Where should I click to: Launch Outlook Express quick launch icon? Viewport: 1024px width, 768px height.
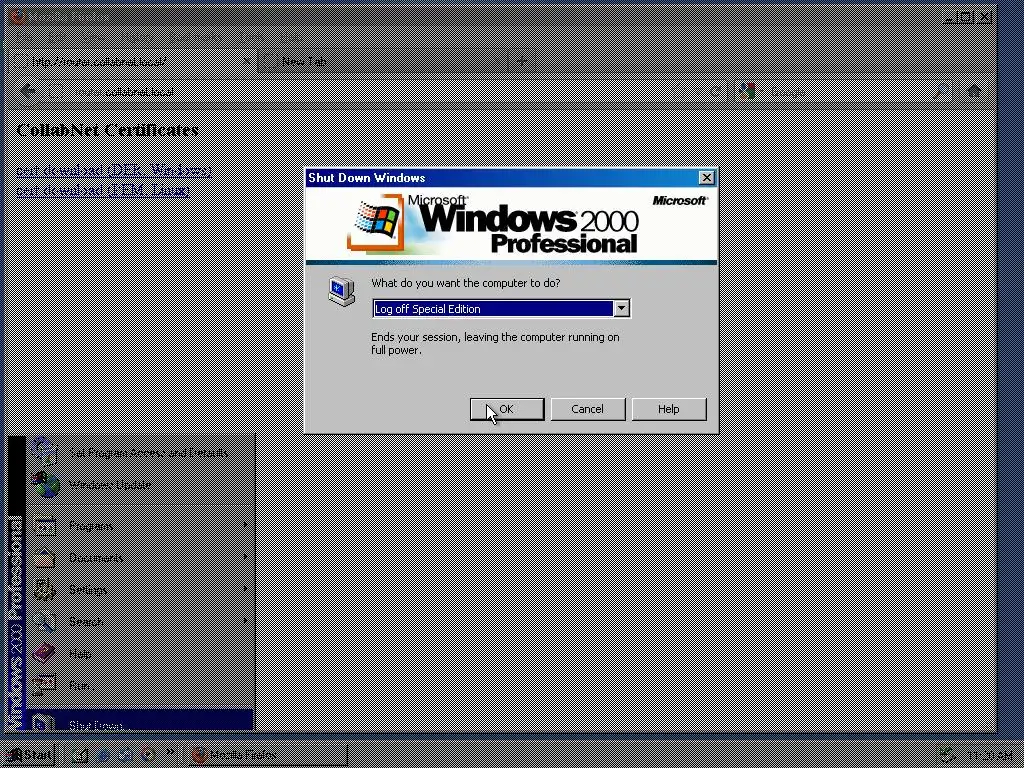point(125,755)
